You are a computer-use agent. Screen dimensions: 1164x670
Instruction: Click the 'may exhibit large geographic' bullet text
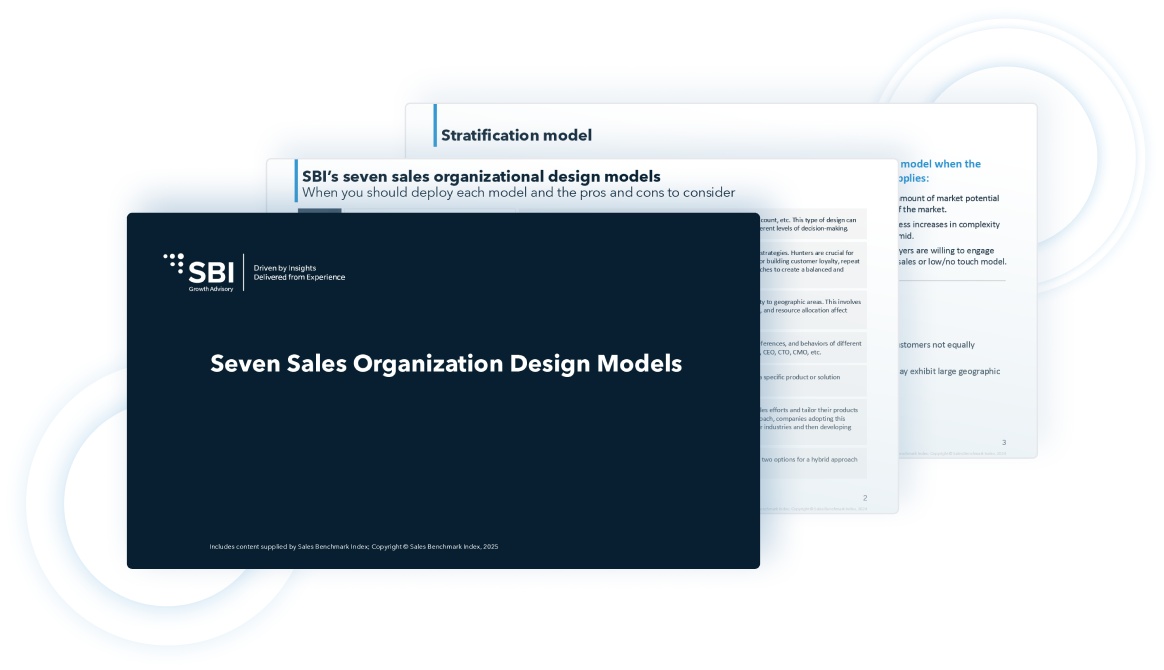[x=948, y=371]
